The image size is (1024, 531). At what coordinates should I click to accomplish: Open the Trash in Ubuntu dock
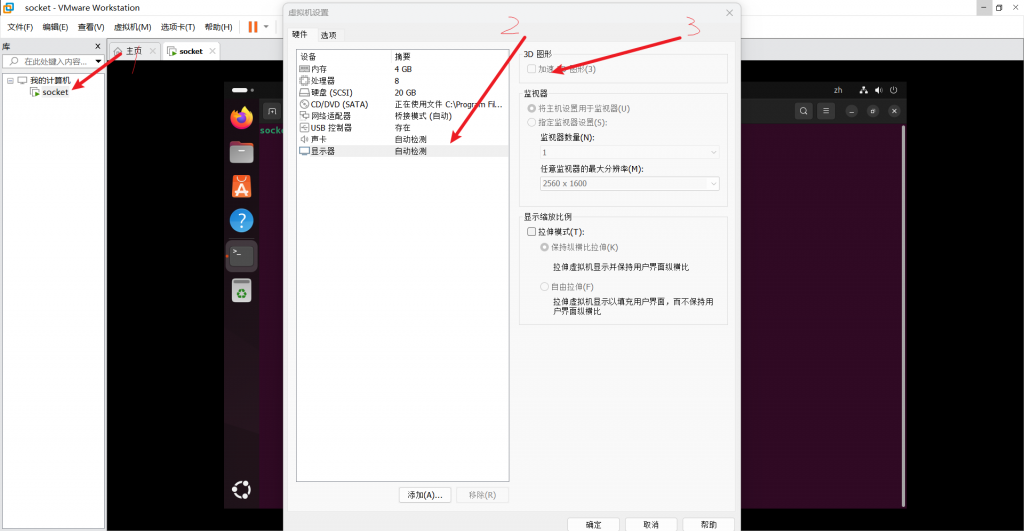[241, 290]
